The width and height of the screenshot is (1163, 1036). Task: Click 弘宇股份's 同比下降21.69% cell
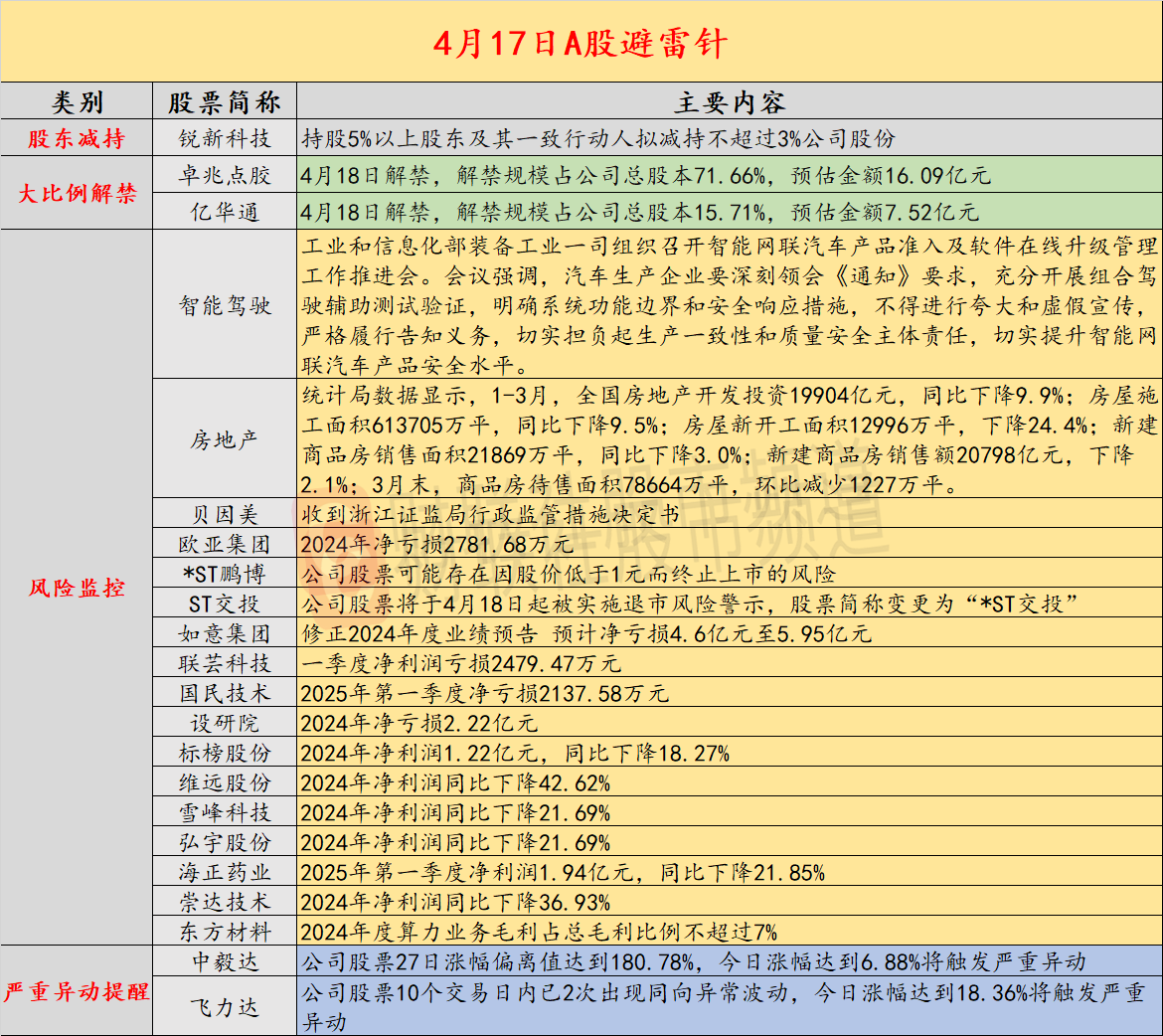(x=730, y=842)
